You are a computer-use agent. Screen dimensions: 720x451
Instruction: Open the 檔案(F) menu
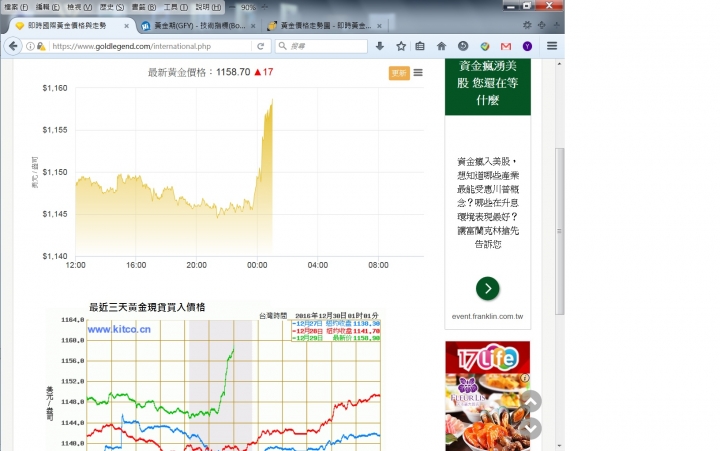click(16, 7)
